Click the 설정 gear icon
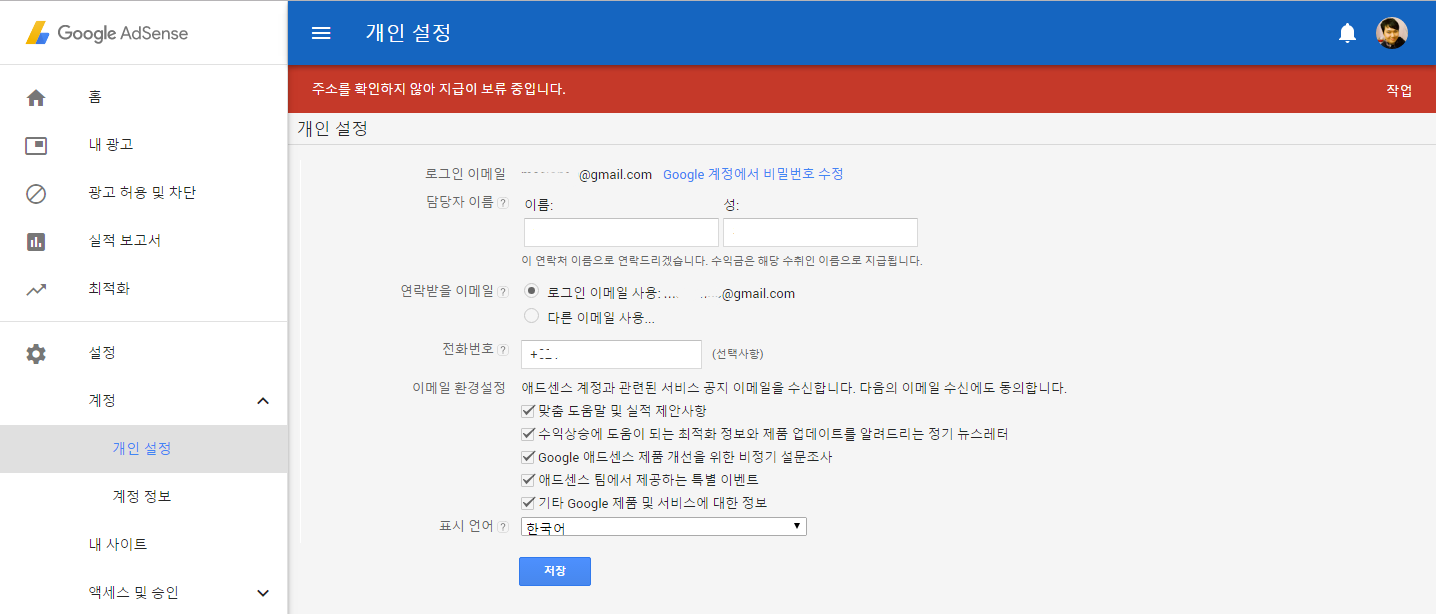 [36, 353]
